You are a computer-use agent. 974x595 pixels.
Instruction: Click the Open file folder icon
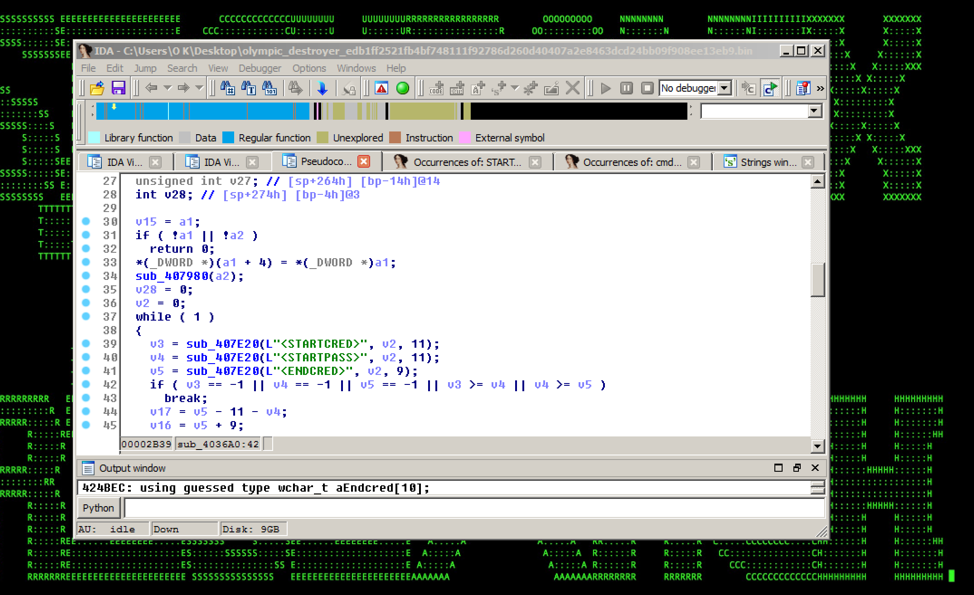click(x=97, y=89)
